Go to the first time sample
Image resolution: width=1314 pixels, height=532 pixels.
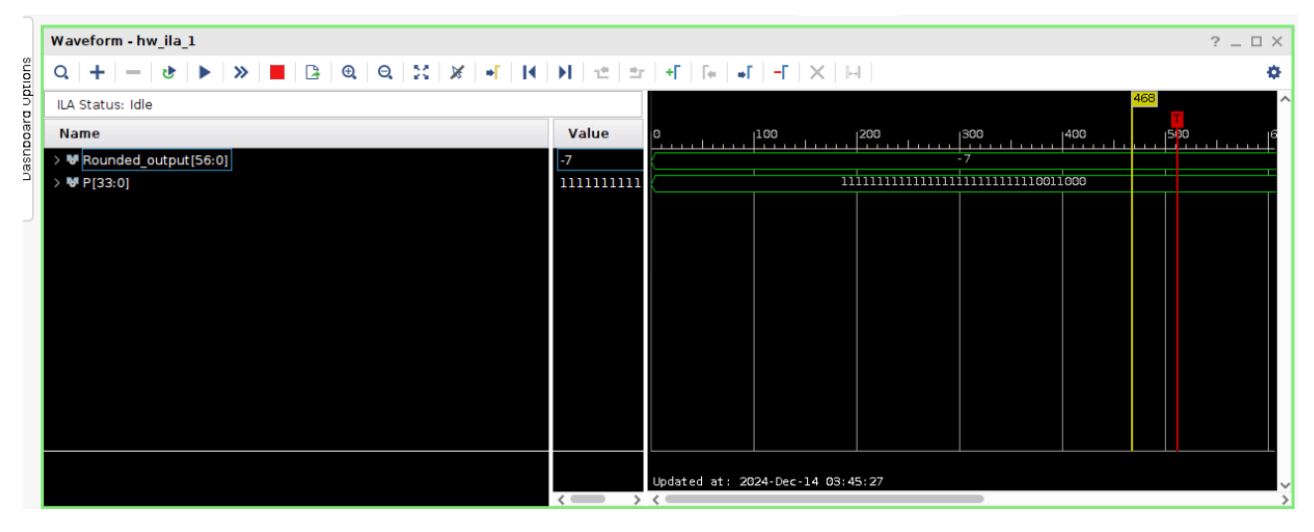point(531,72)
